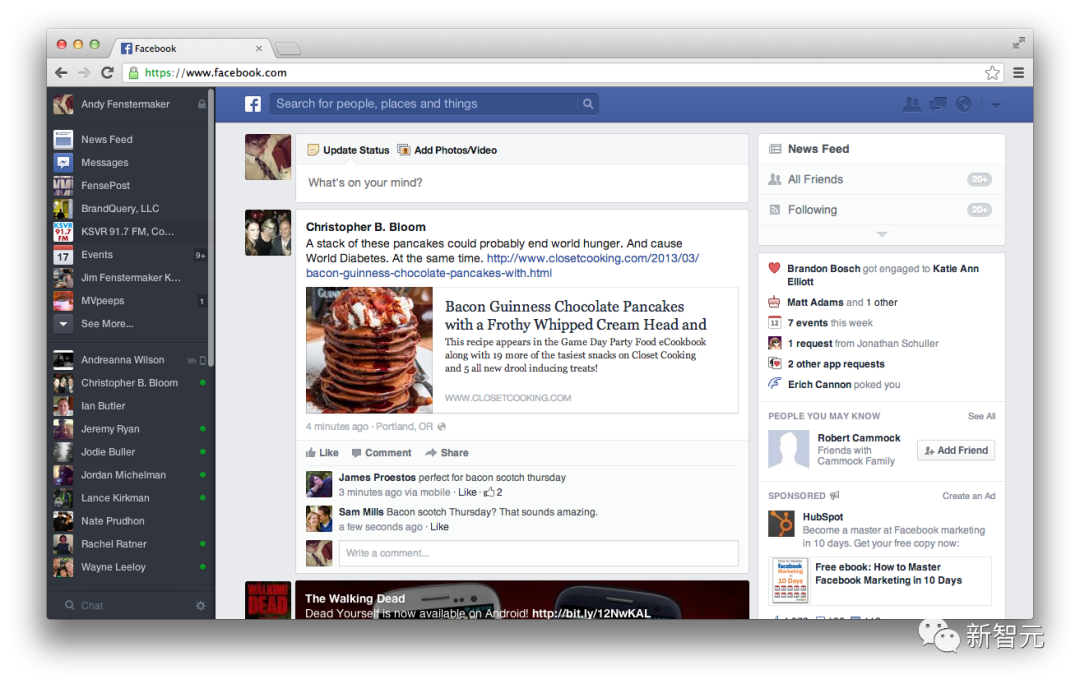Click the search magnifier icon
Image resolution: width=1080 pixels, height=684 pixels.
click(x=588, y=104)
